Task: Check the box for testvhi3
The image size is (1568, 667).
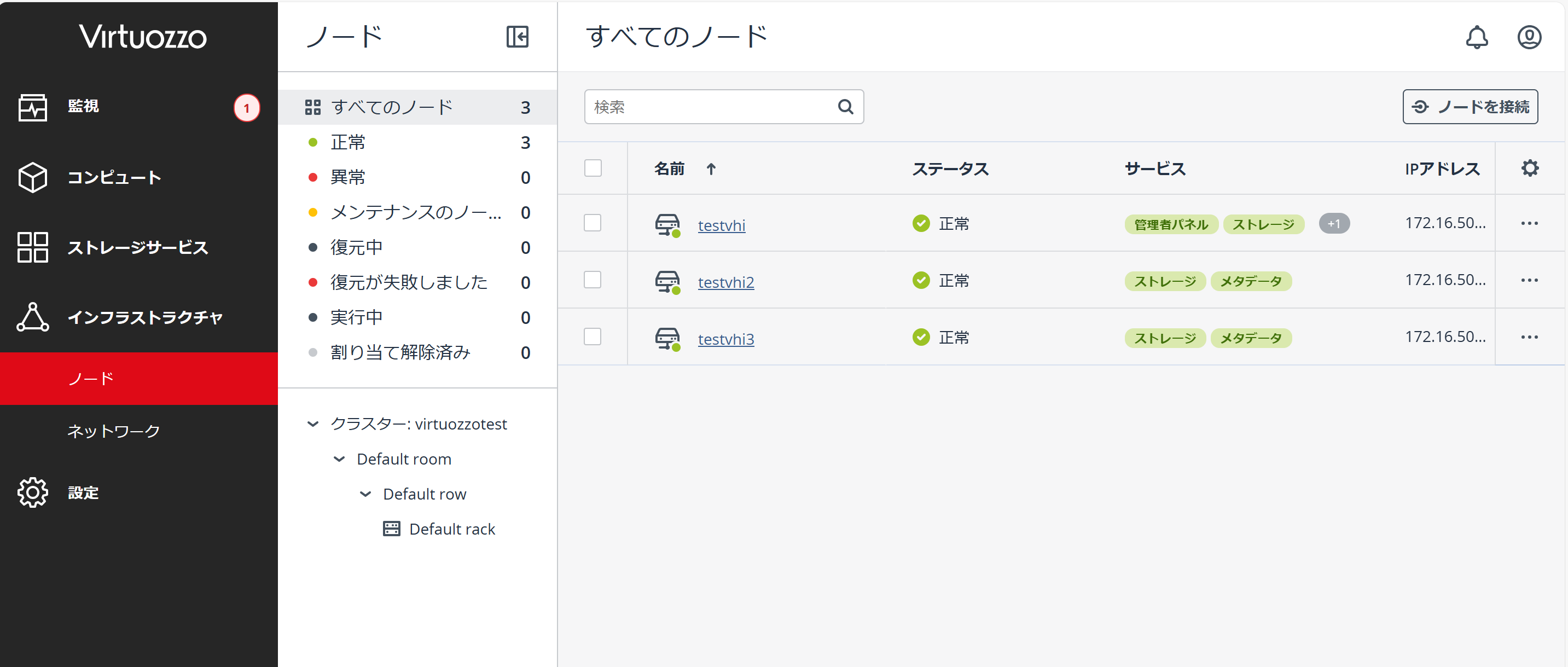Action: (x=593, y=337)
